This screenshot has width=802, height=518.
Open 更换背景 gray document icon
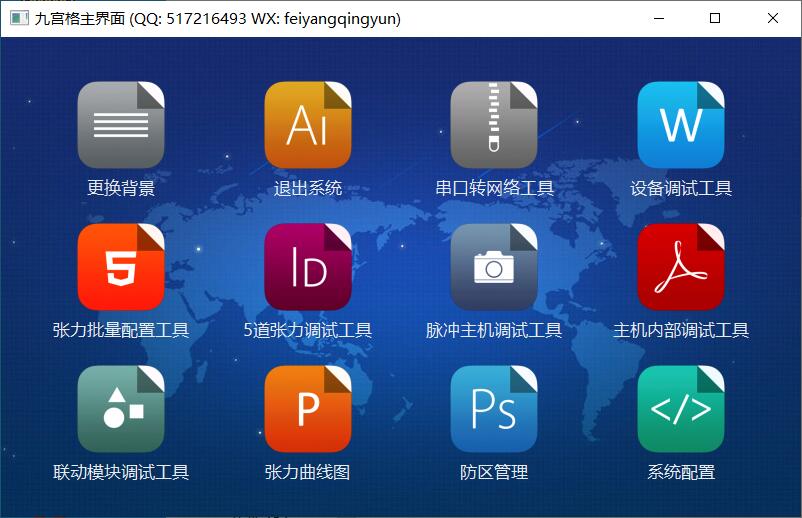120,125
